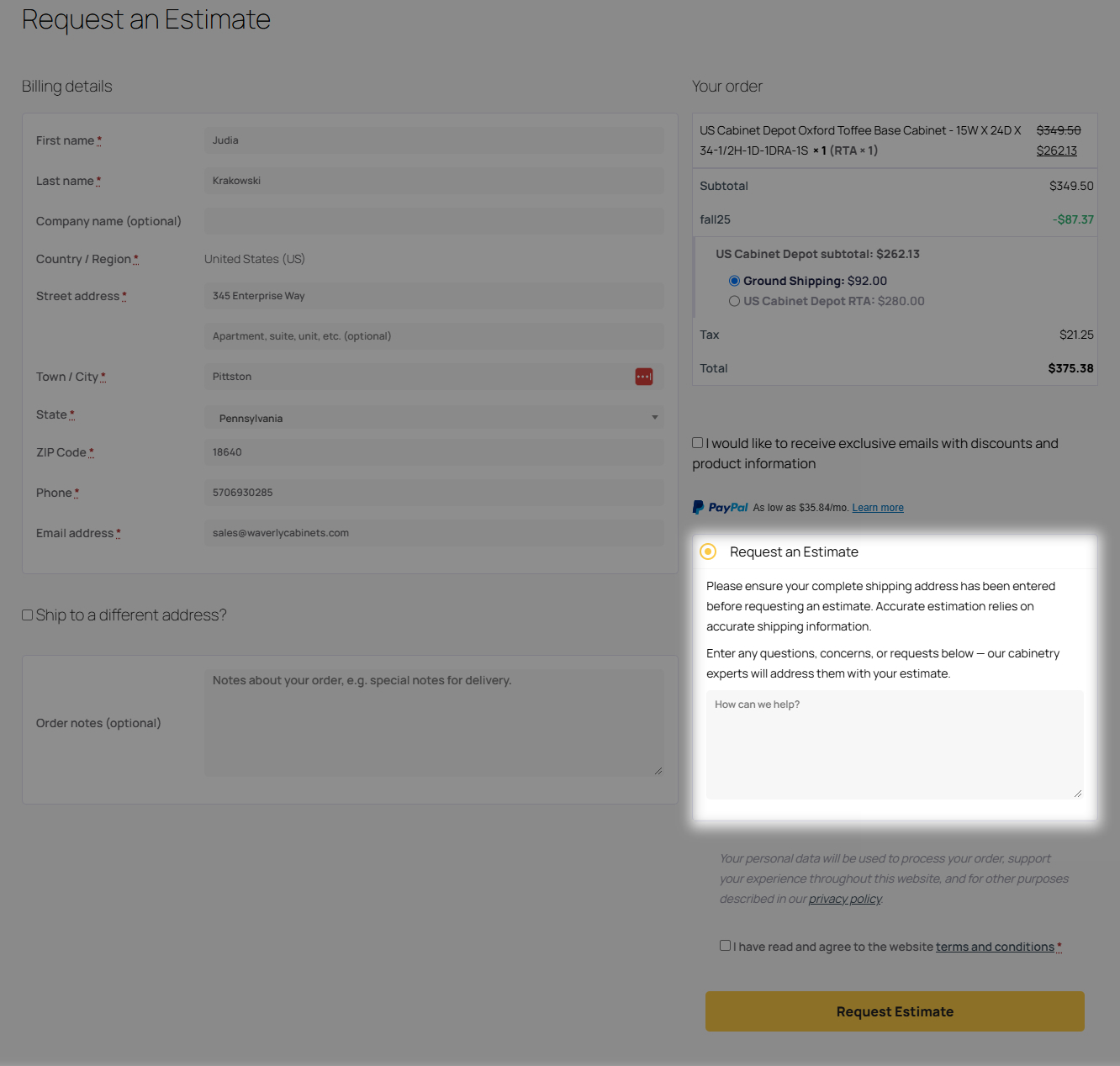The image size is (1120, 1066).
Task: Click the Apartment, suite, unit field
Action: [x=434, y=336]
